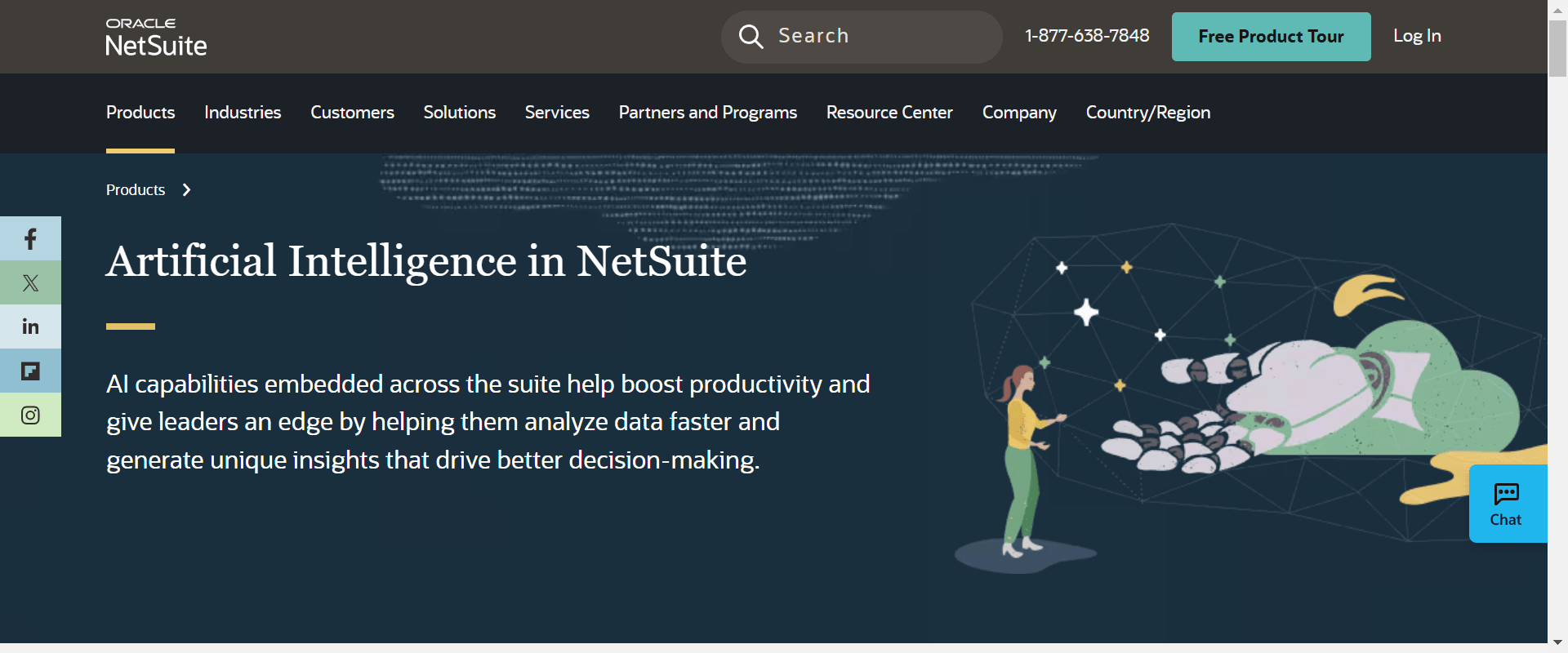Open the Country/Region selector
The width and height of the screenshot is (1568, 653).
(1147, 113)
